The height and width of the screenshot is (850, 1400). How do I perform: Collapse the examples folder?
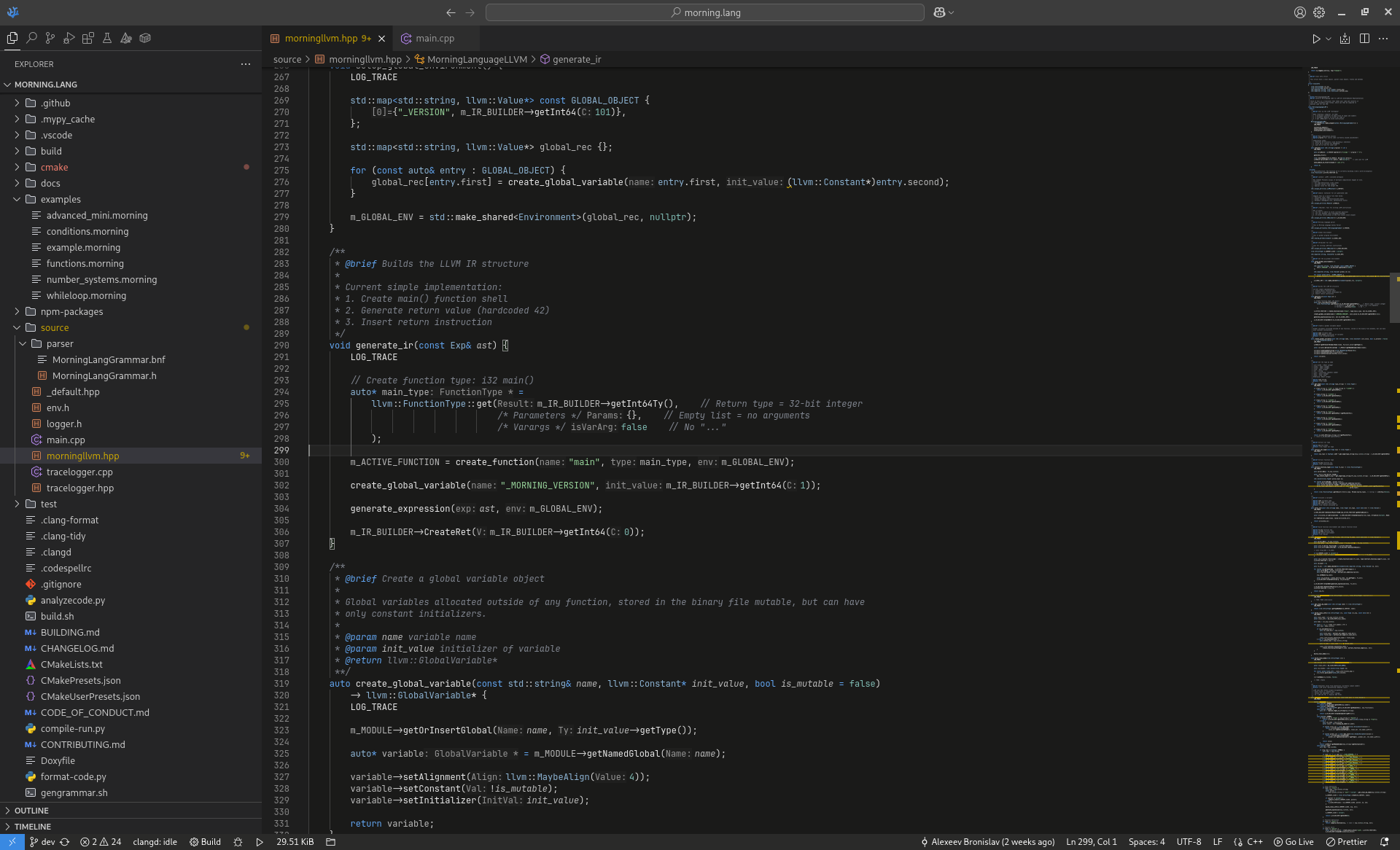61,199
